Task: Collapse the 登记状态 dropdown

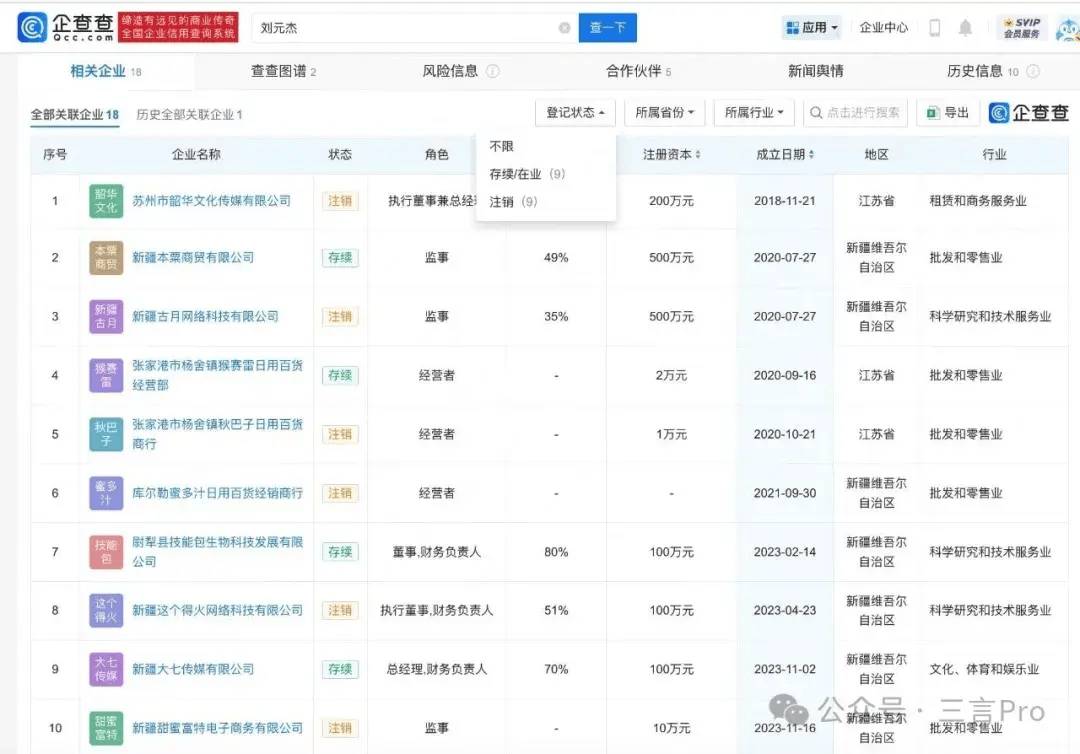Action: pyautogui.click(x=575, y=112)
